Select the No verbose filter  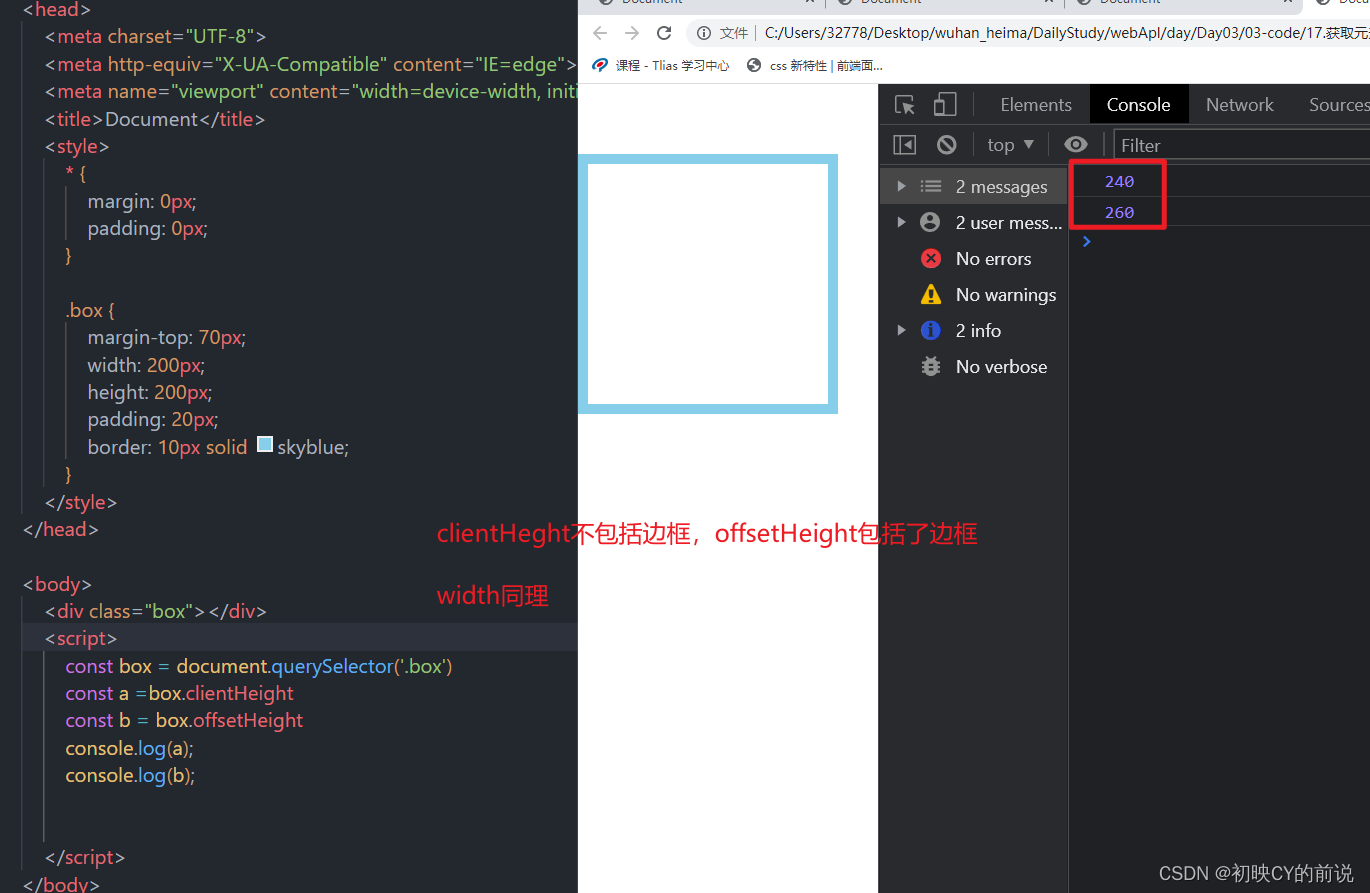[x=1000, y=366]
